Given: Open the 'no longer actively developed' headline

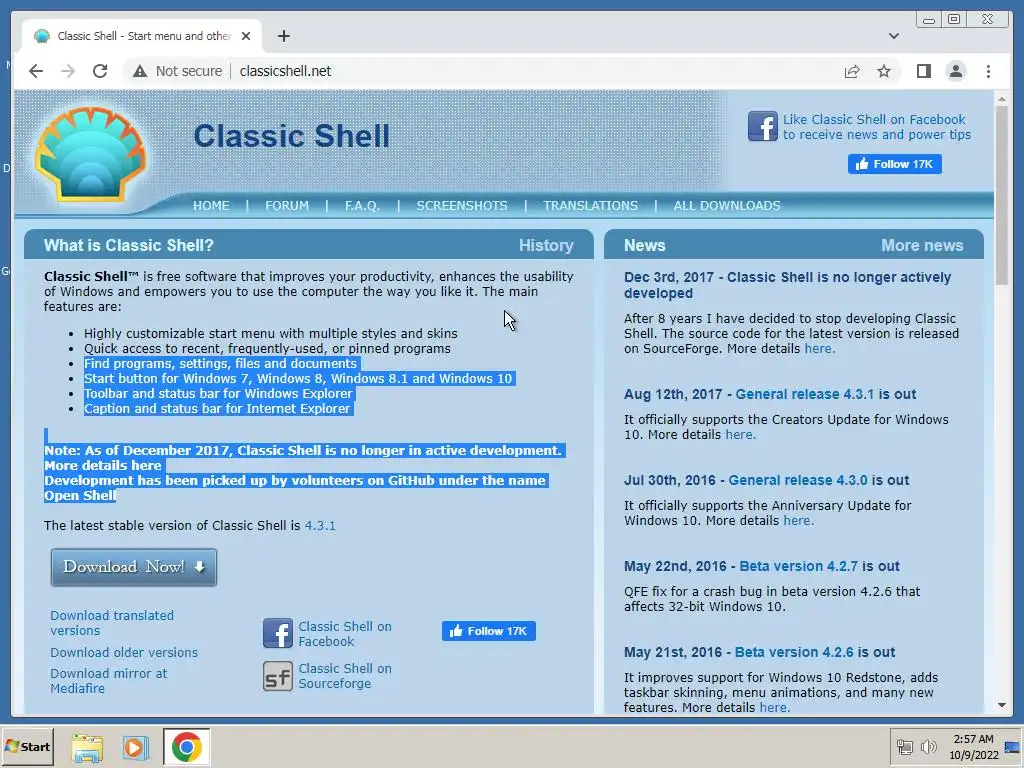Looking at the screenshot, I should 787,285.
